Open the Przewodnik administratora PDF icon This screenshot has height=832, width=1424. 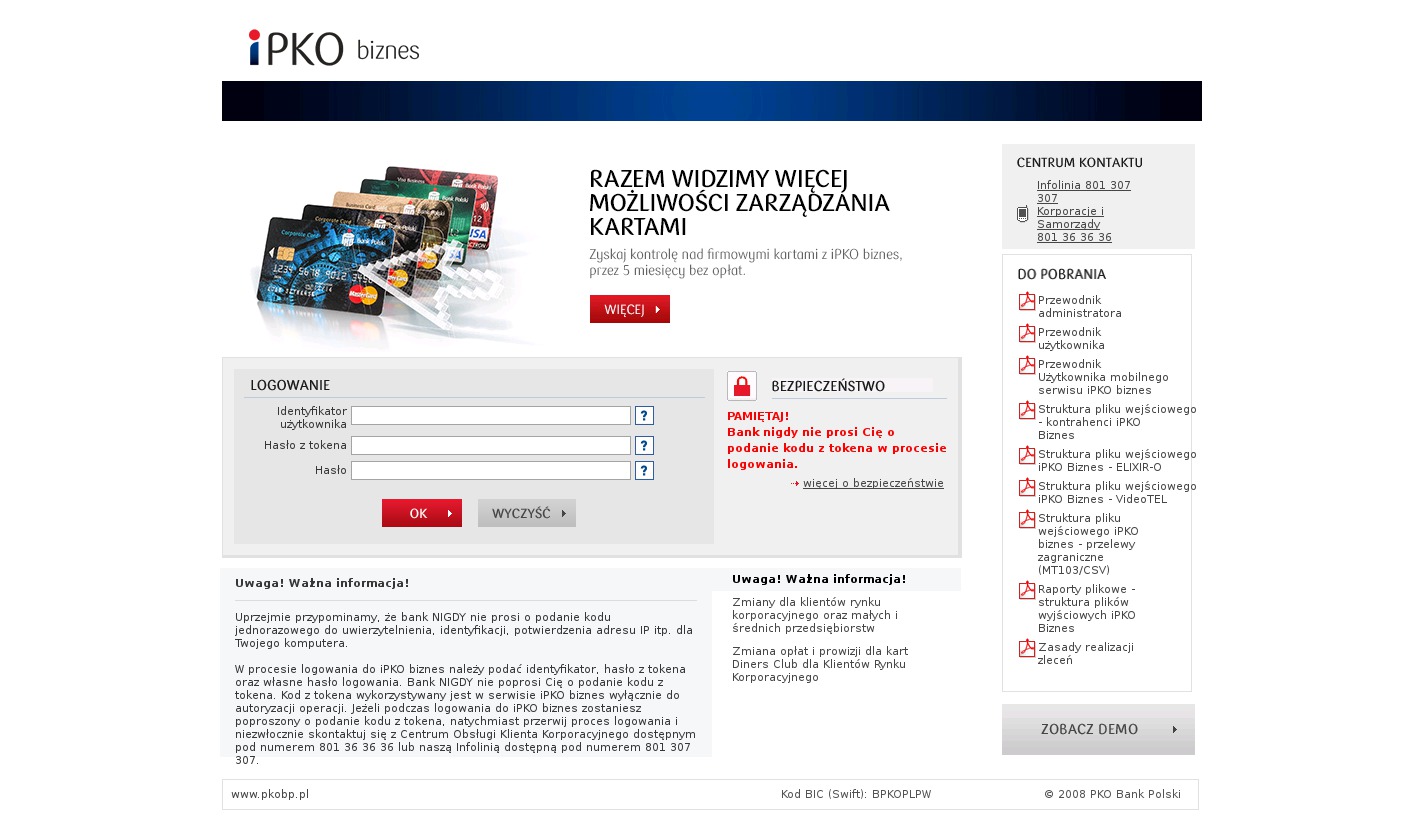click(x=1026, y=302)
